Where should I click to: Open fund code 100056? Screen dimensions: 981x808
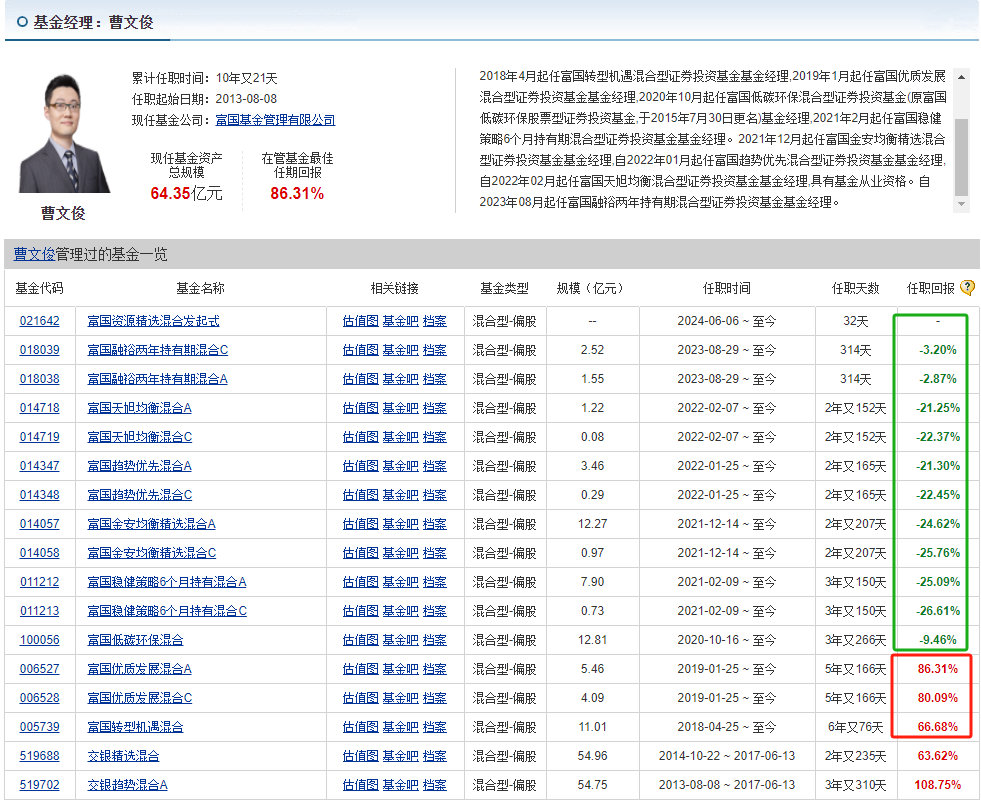[x=39, y=640]
